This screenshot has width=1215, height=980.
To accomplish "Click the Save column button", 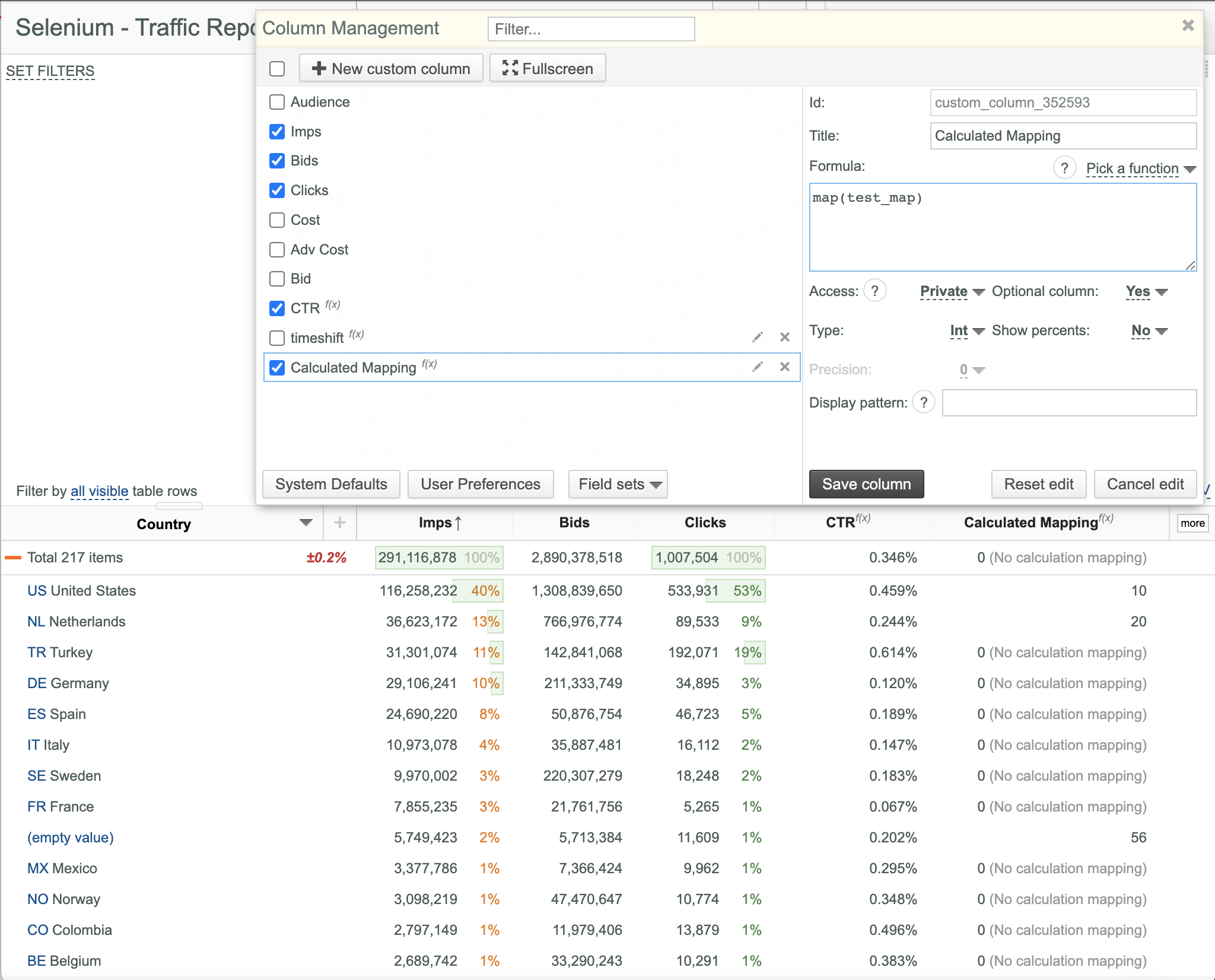I will click(x=866, y=484).
